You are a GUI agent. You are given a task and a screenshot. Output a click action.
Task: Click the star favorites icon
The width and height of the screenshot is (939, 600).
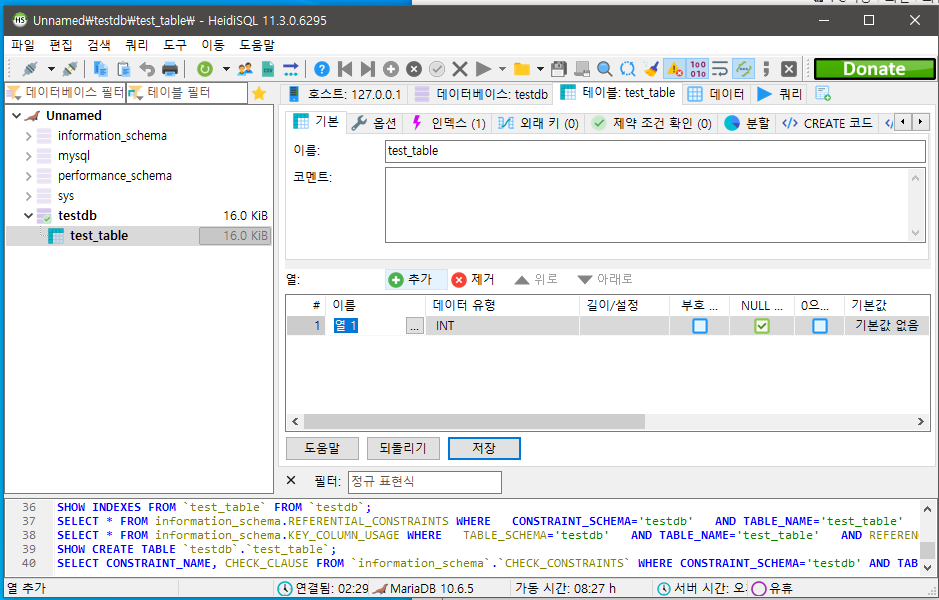pyautogui.click(x=259, y=93)
